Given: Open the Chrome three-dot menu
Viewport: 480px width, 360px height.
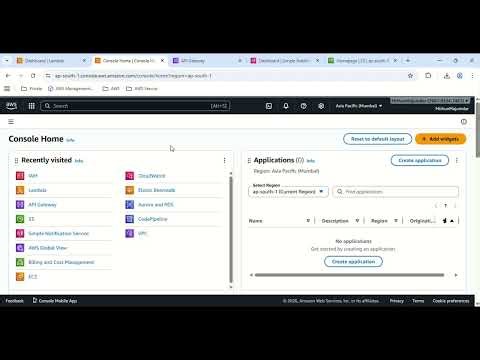Looking at the screenshot, I should click(x=472, y=76).
